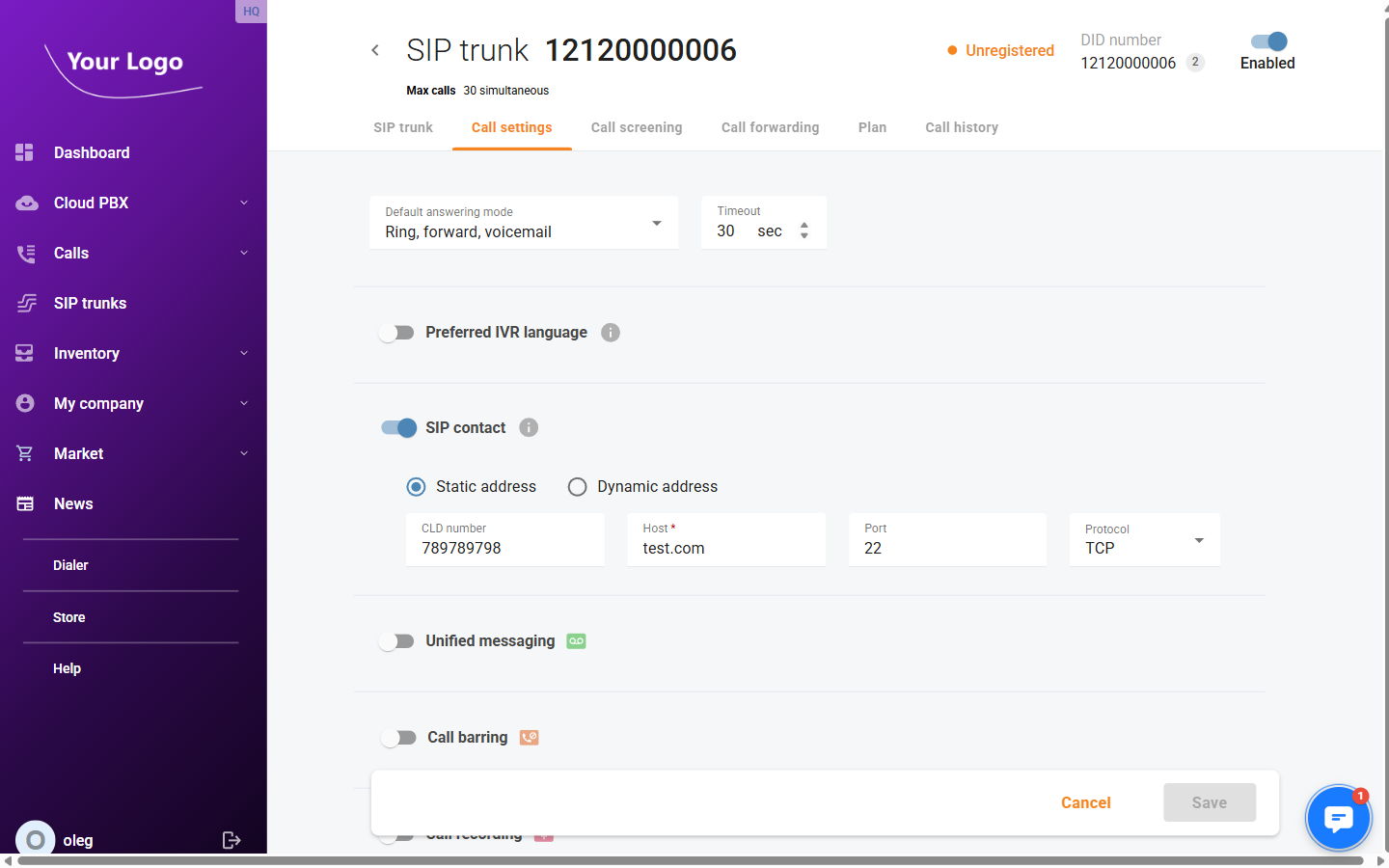Click the voicemail badge beside Unified messaging
The height and width of the screenshot is (868, 1389).
click(576, 640)
